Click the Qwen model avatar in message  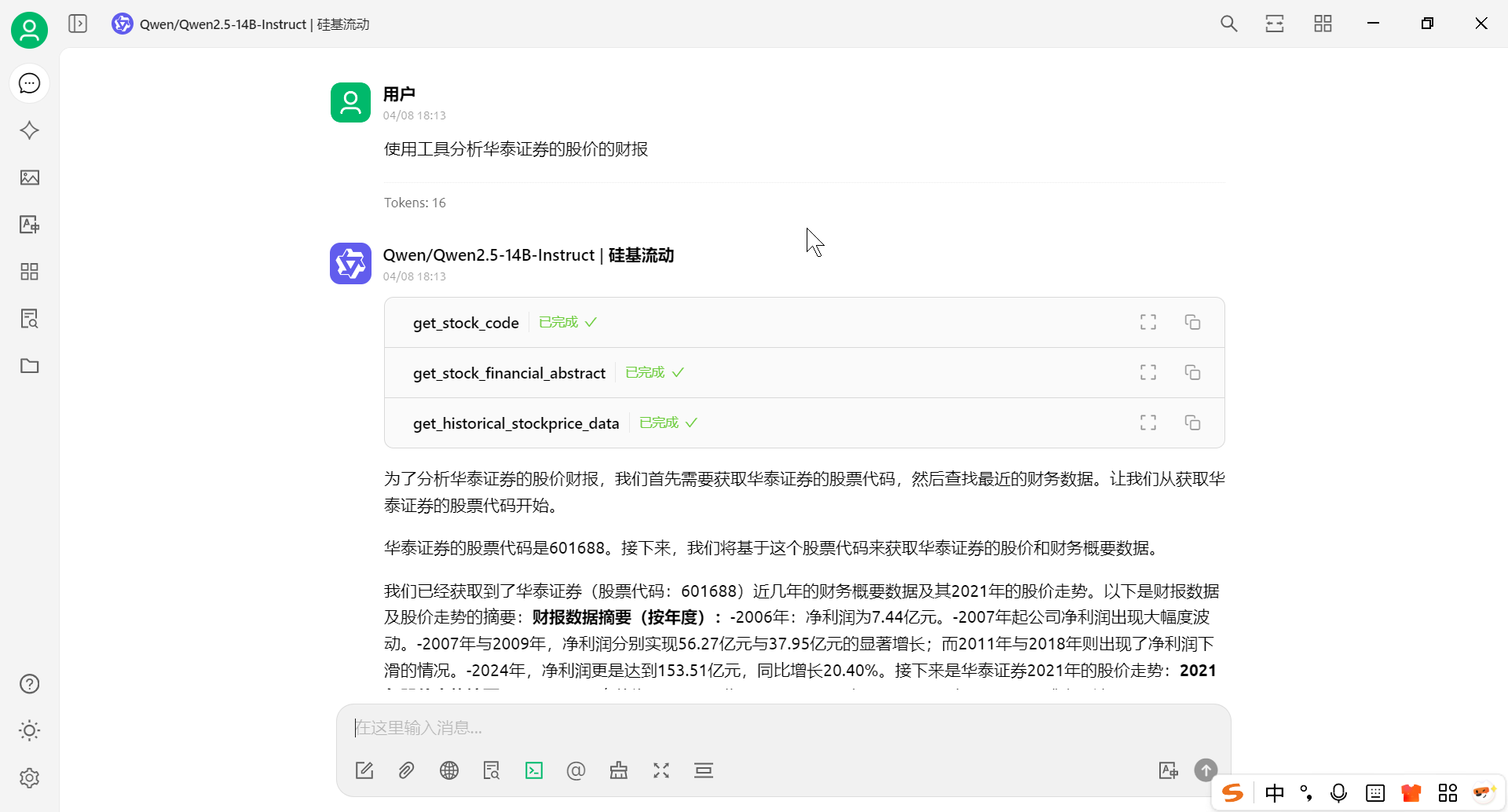click(x=350, y=263)
